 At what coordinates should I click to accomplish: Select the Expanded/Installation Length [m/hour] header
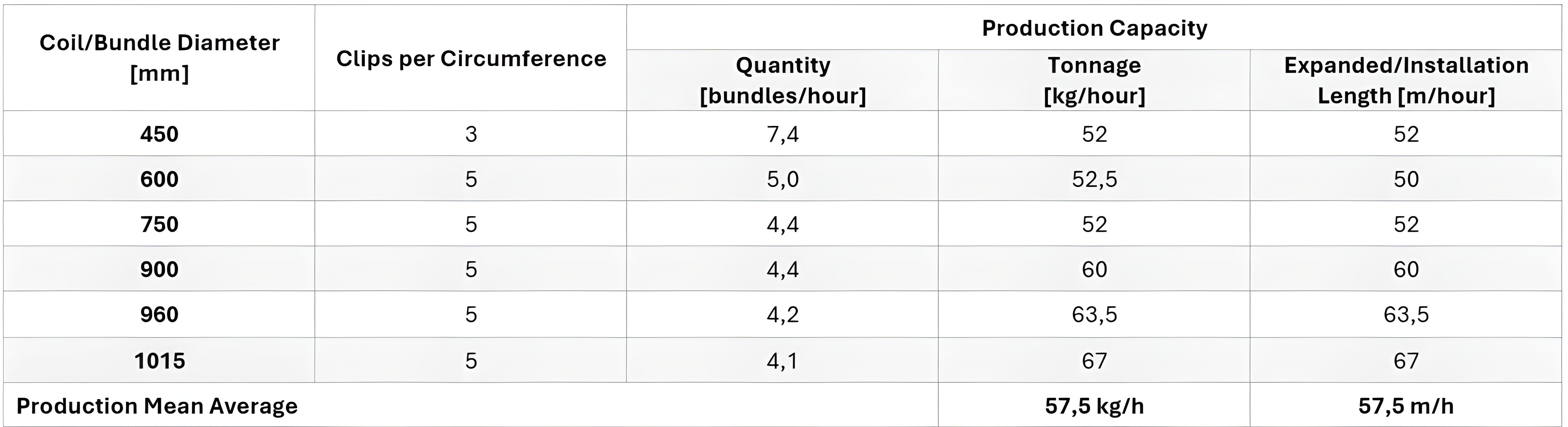(1406, 80)
